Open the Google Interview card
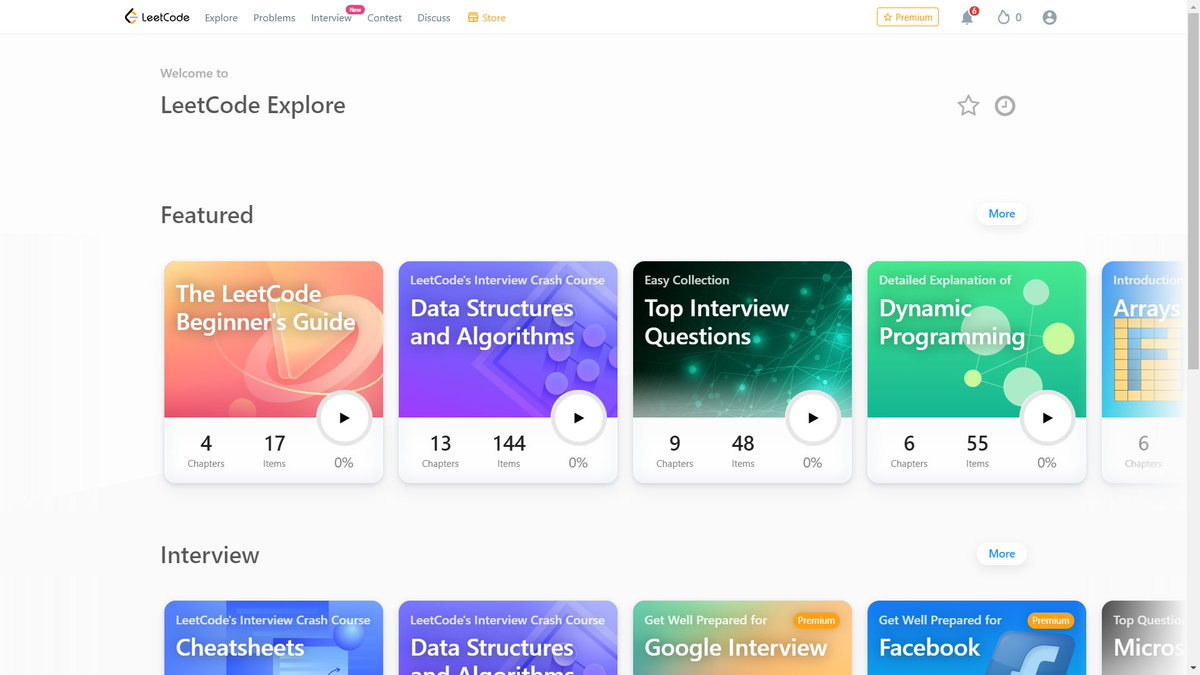 click(x=742, y=638)
